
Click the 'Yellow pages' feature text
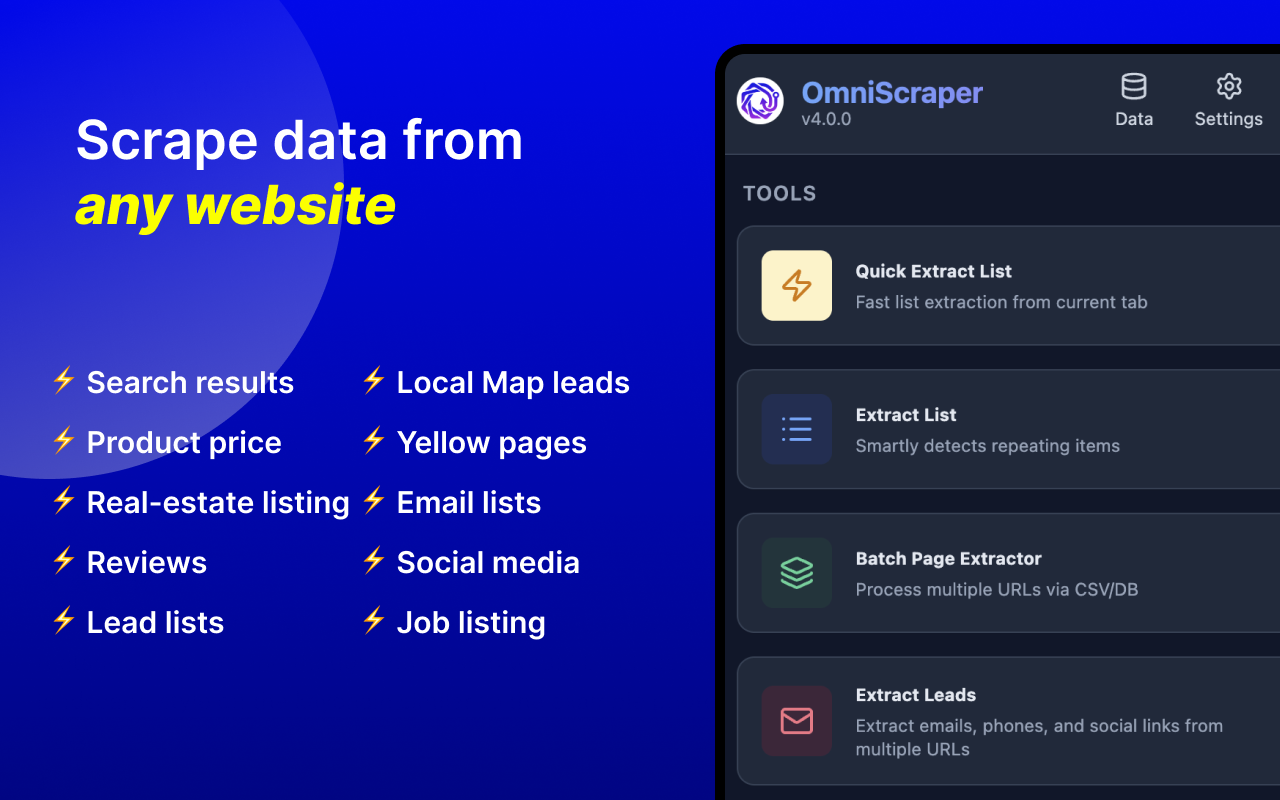492,442
